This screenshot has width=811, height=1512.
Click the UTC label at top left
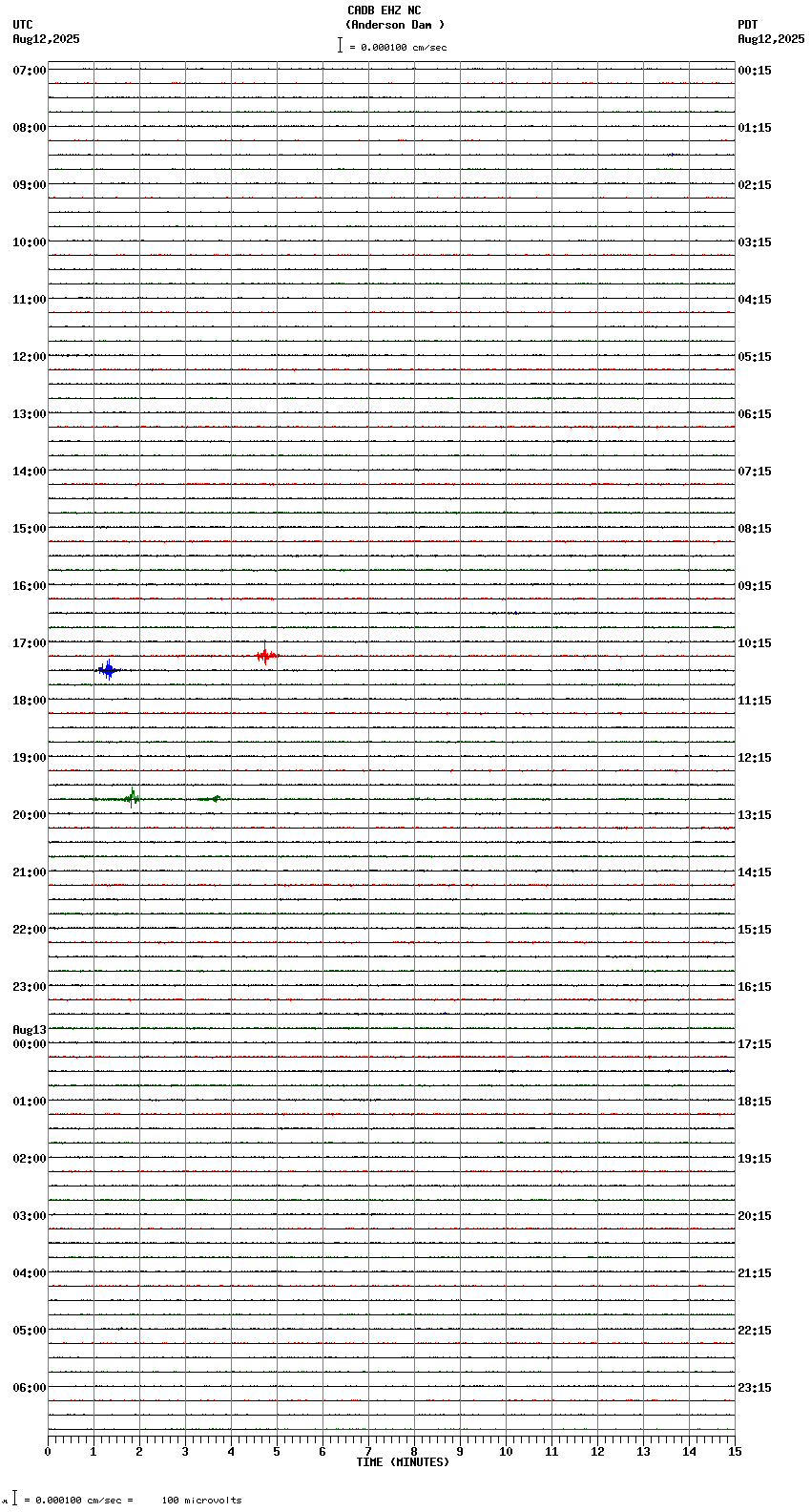pos(23,25)
